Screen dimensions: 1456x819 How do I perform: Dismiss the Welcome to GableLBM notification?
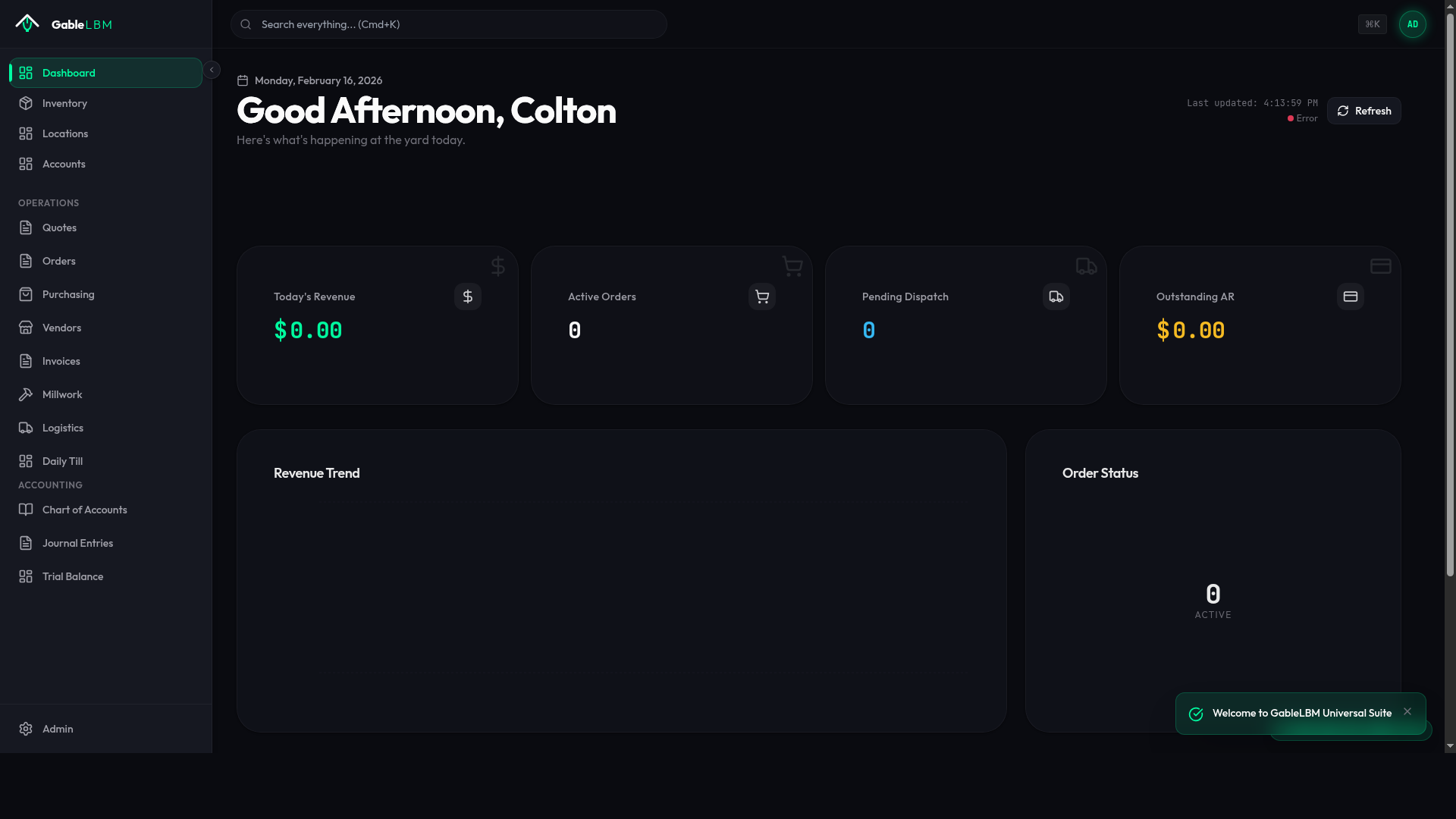click(x=1407, y=711)
